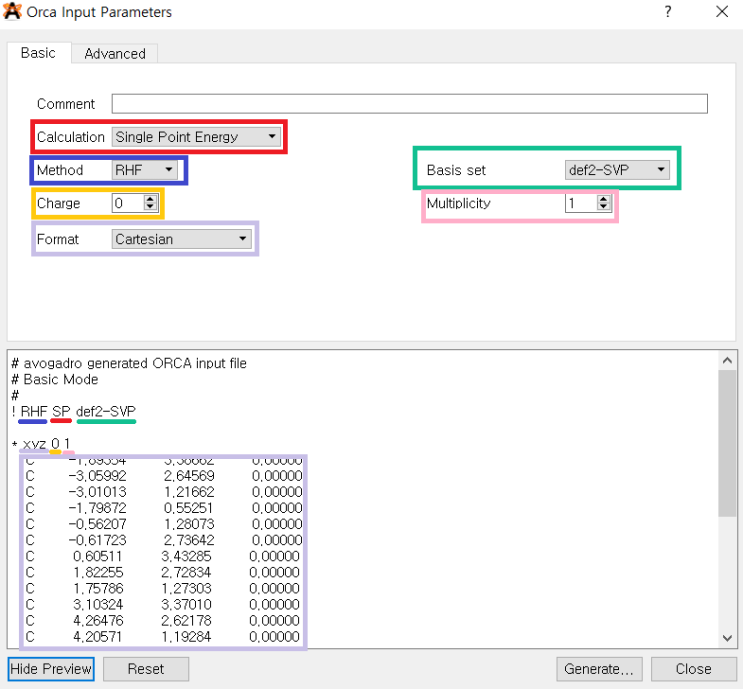This screenshot has height=689, width=743.
Task: Click the Comment text field
Action: click(409, 104)
